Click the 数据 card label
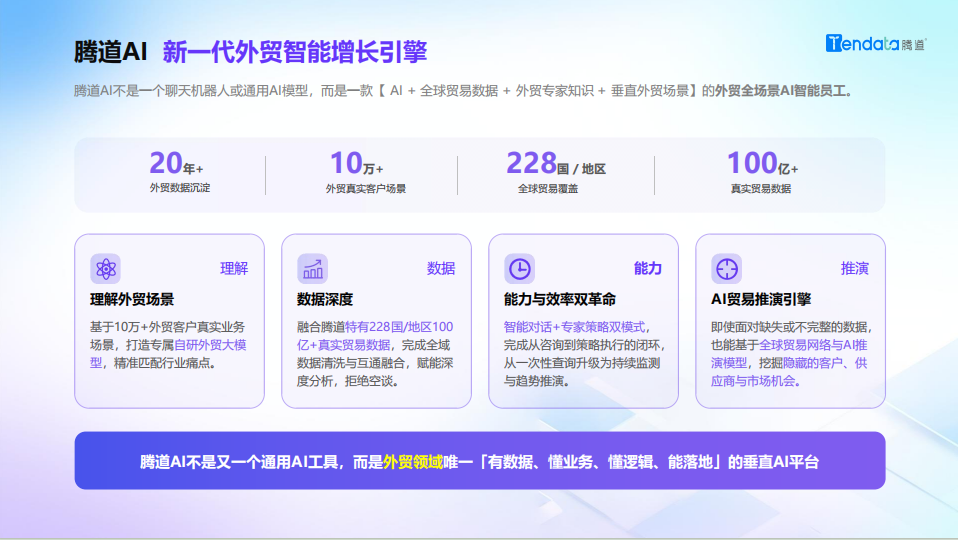This screenshot has width=958, height=540. click(x=441, y=268)
